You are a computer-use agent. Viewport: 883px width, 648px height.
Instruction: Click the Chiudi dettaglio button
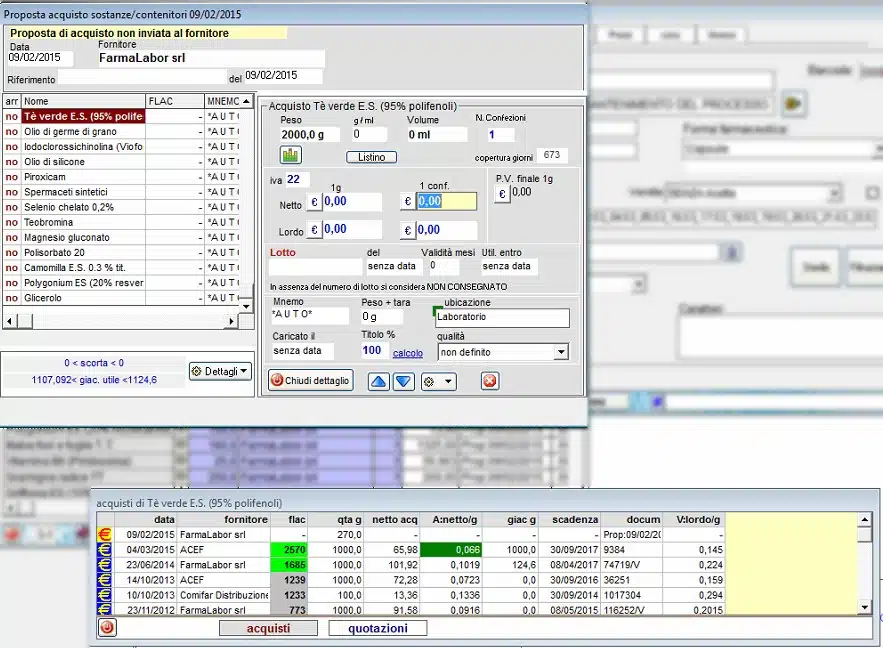pyautogui.click(x=310, y=381)
